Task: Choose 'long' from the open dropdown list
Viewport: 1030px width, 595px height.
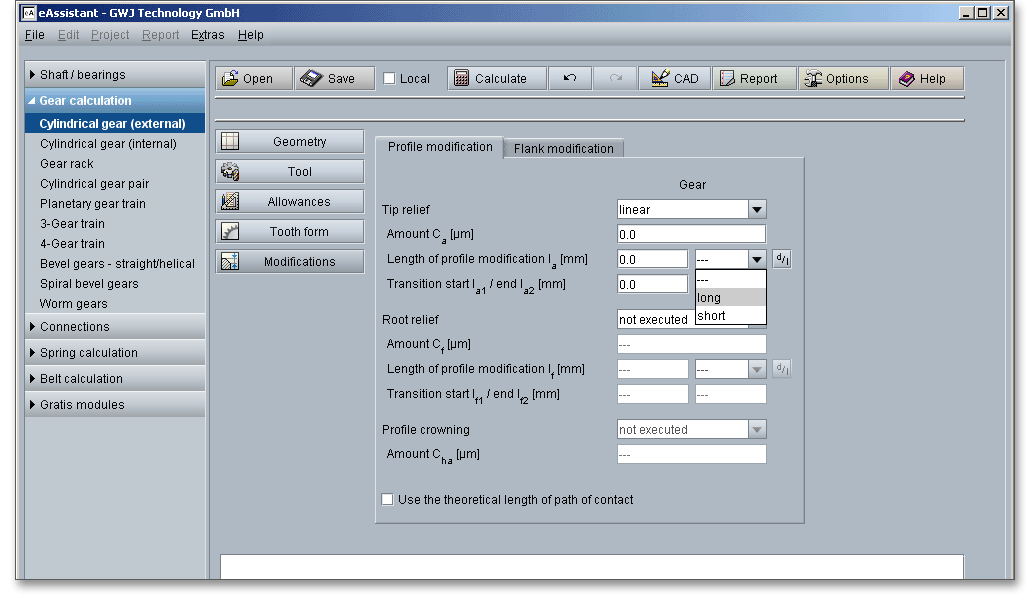Action: click(x=730, y=298)
